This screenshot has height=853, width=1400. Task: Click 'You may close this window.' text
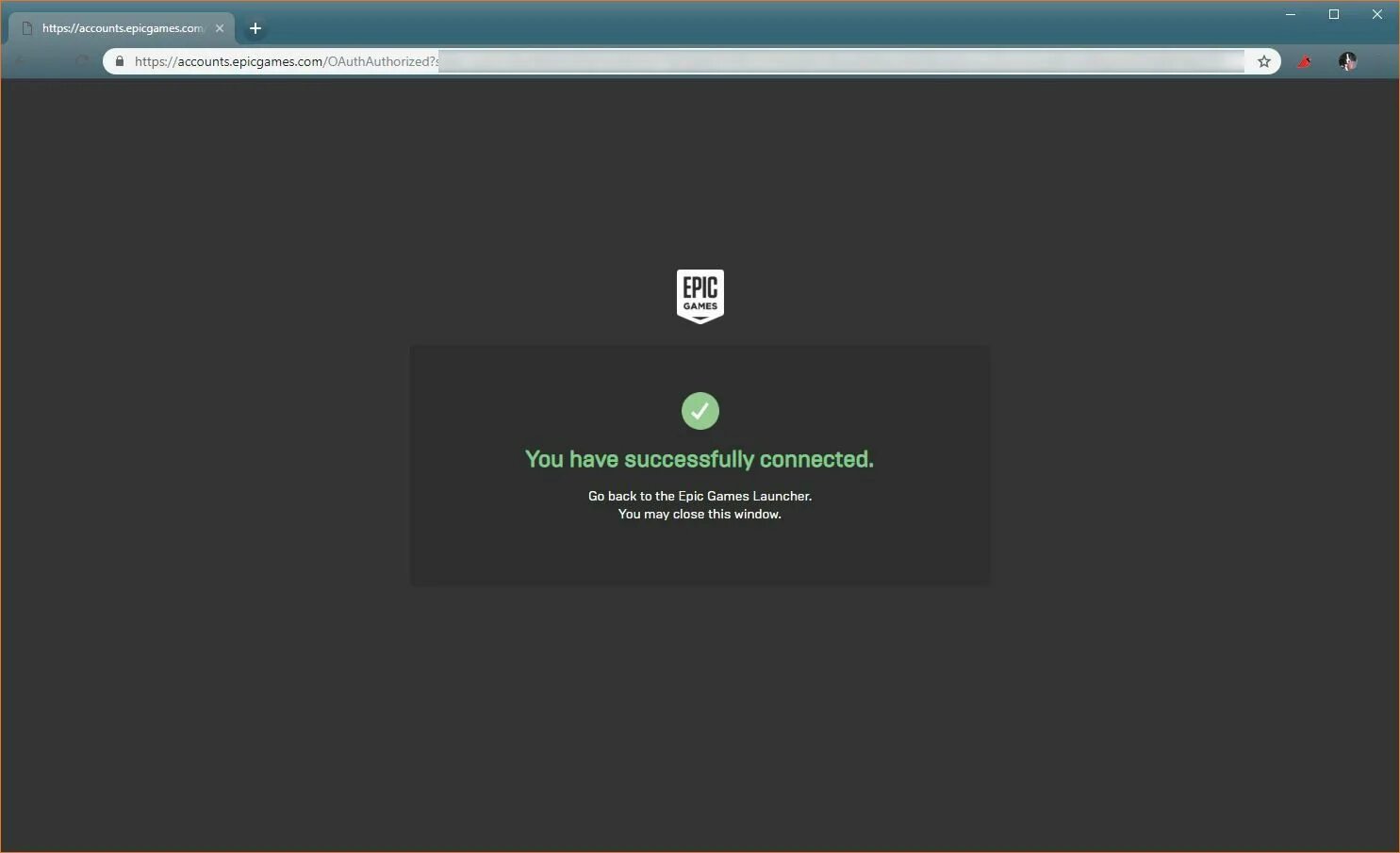(x=700, y=514)
